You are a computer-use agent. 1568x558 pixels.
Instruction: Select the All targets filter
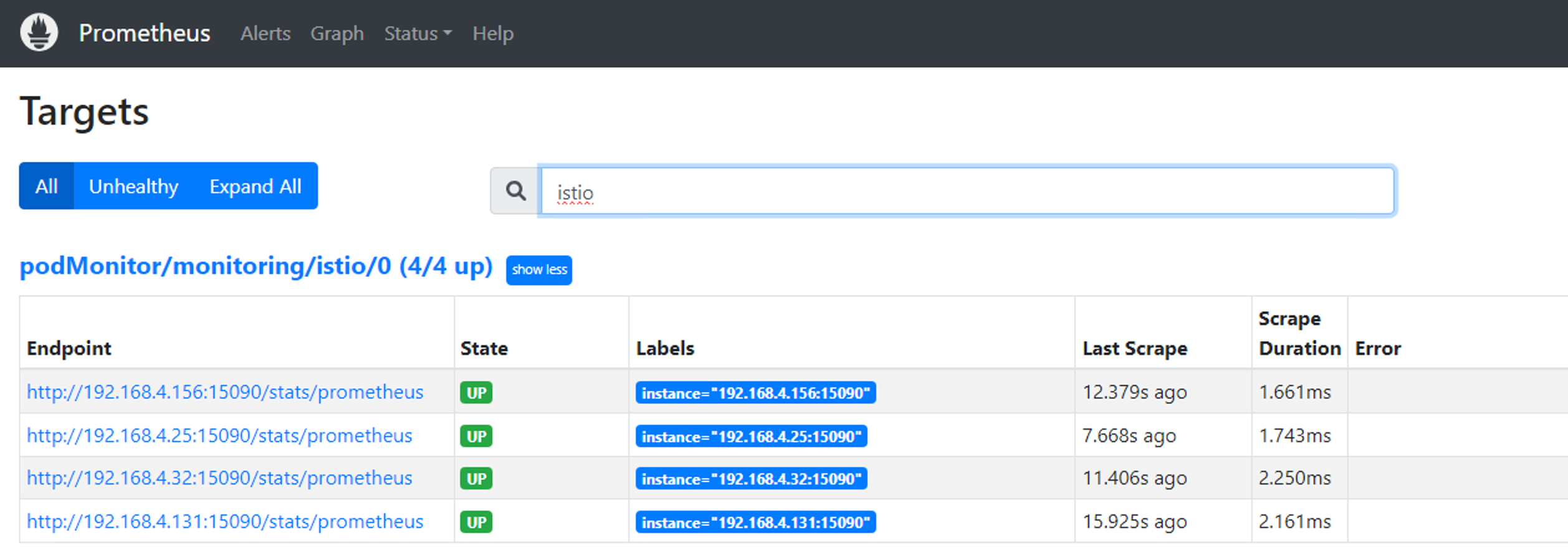click(x=47, y=186)
